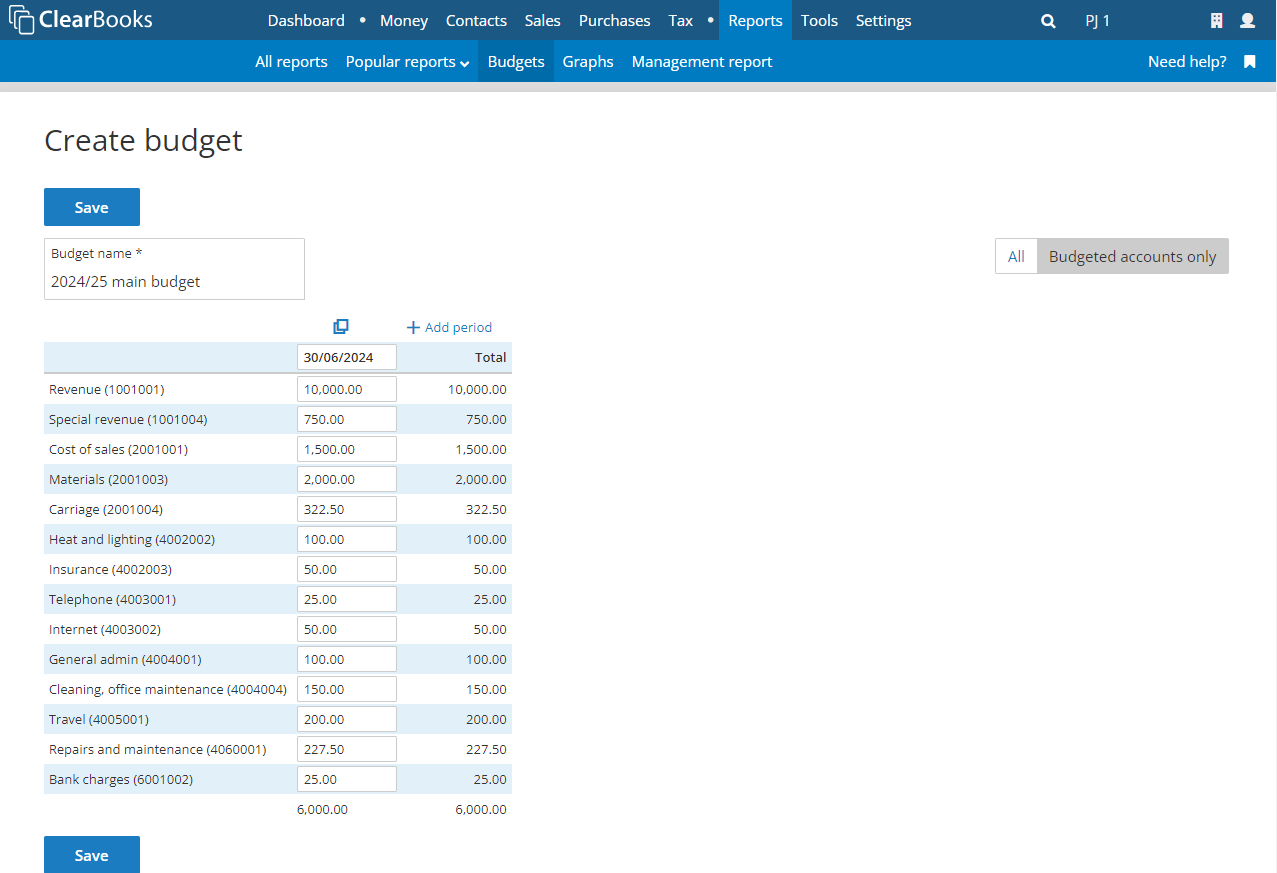Click the PJ 1 business name

(1098, 21)
